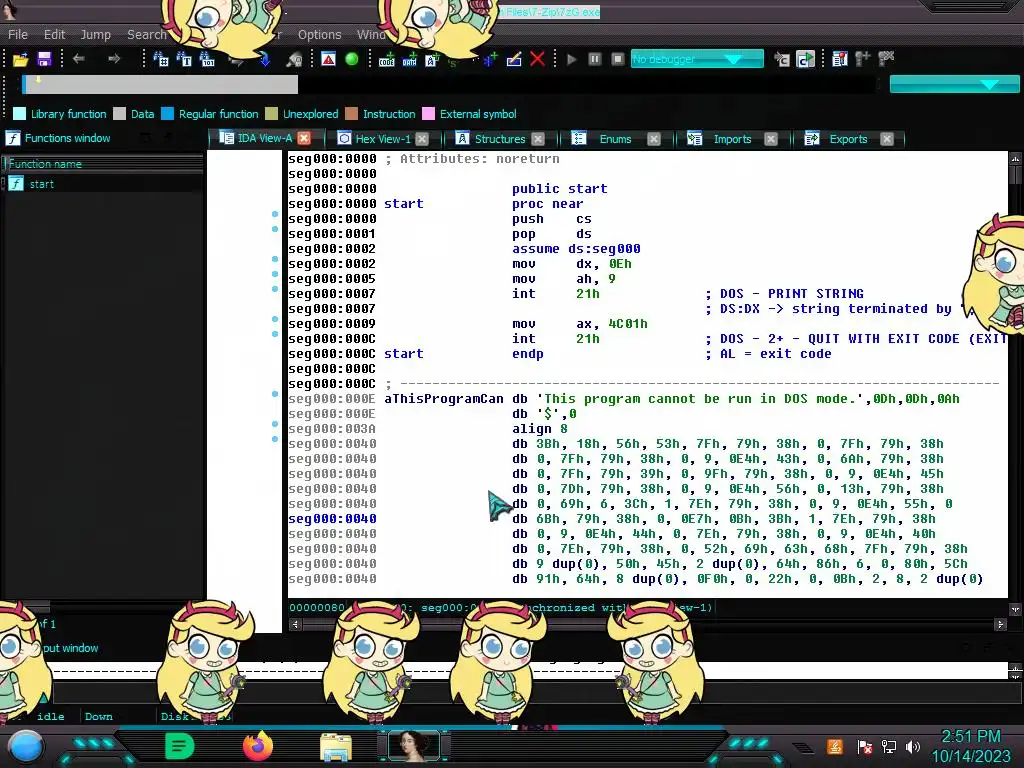The width and height of the screenshot is (1024, 768).
Task: Click the Unexplored legend color swatch
Action: [272, 114]
